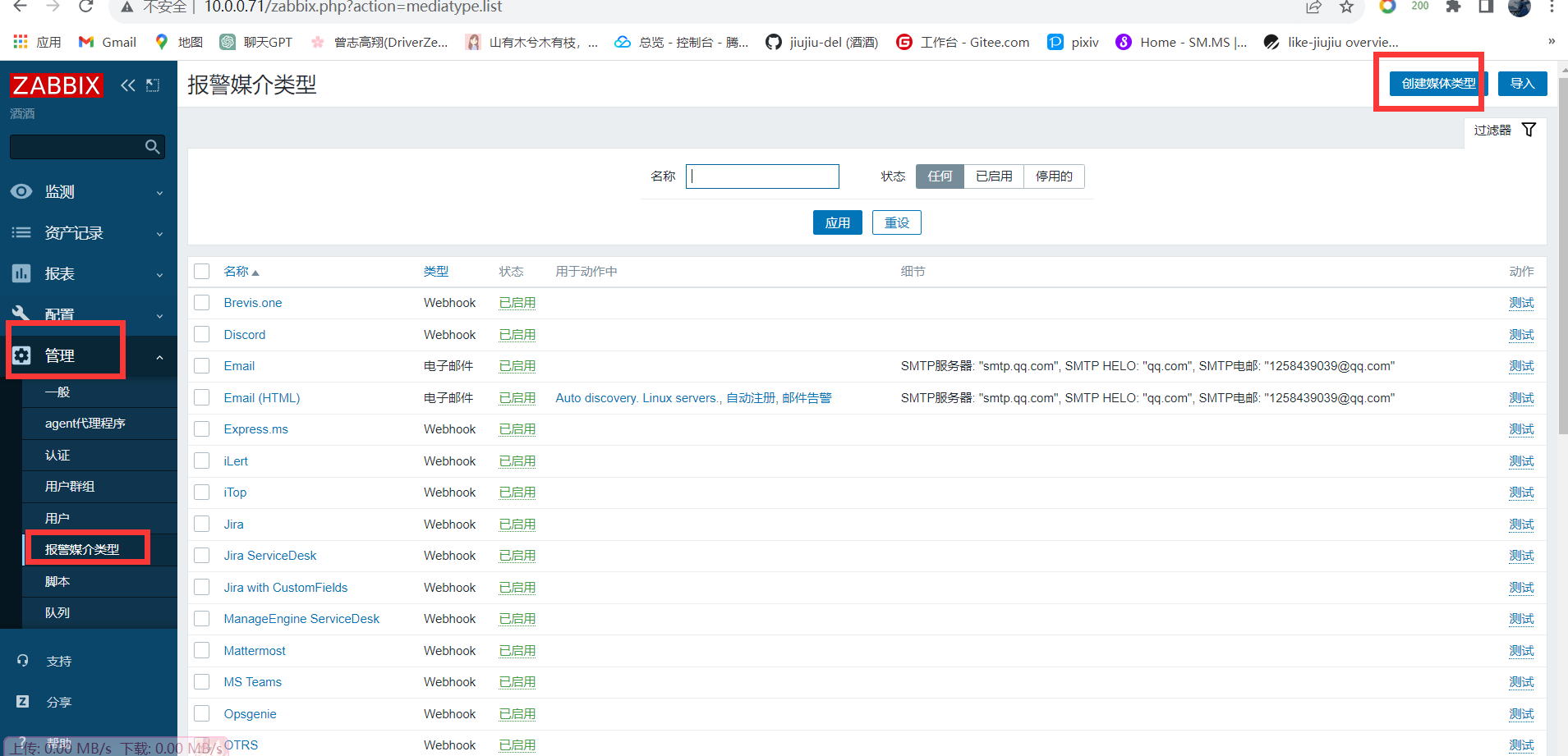Image resolution: width=1568 pixels, height=756 pixels.
Task: Click 测试 for the MS Teams row
Action: 1521,682
